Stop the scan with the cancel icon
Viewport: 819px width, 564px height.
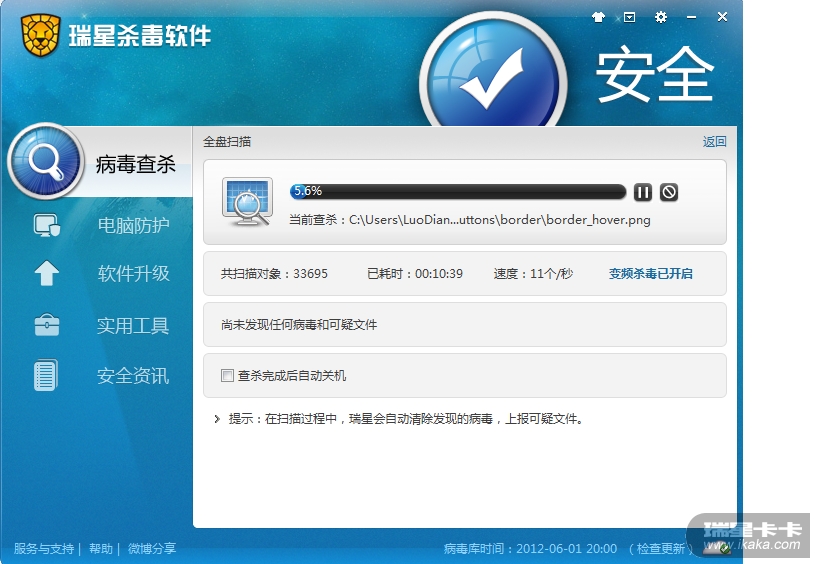tap(669, 192)
